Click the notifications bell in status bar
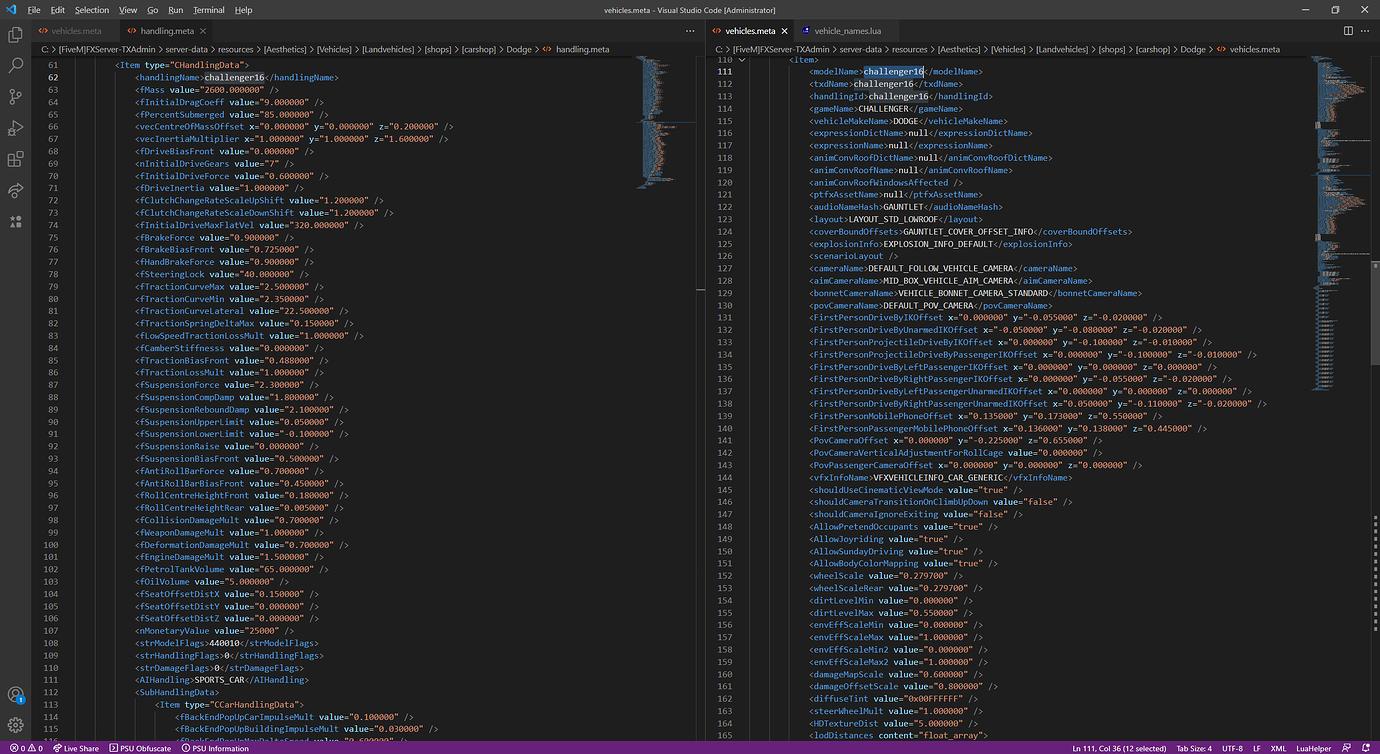The width and height of the screenshot is (1380, 754). 1368,748
